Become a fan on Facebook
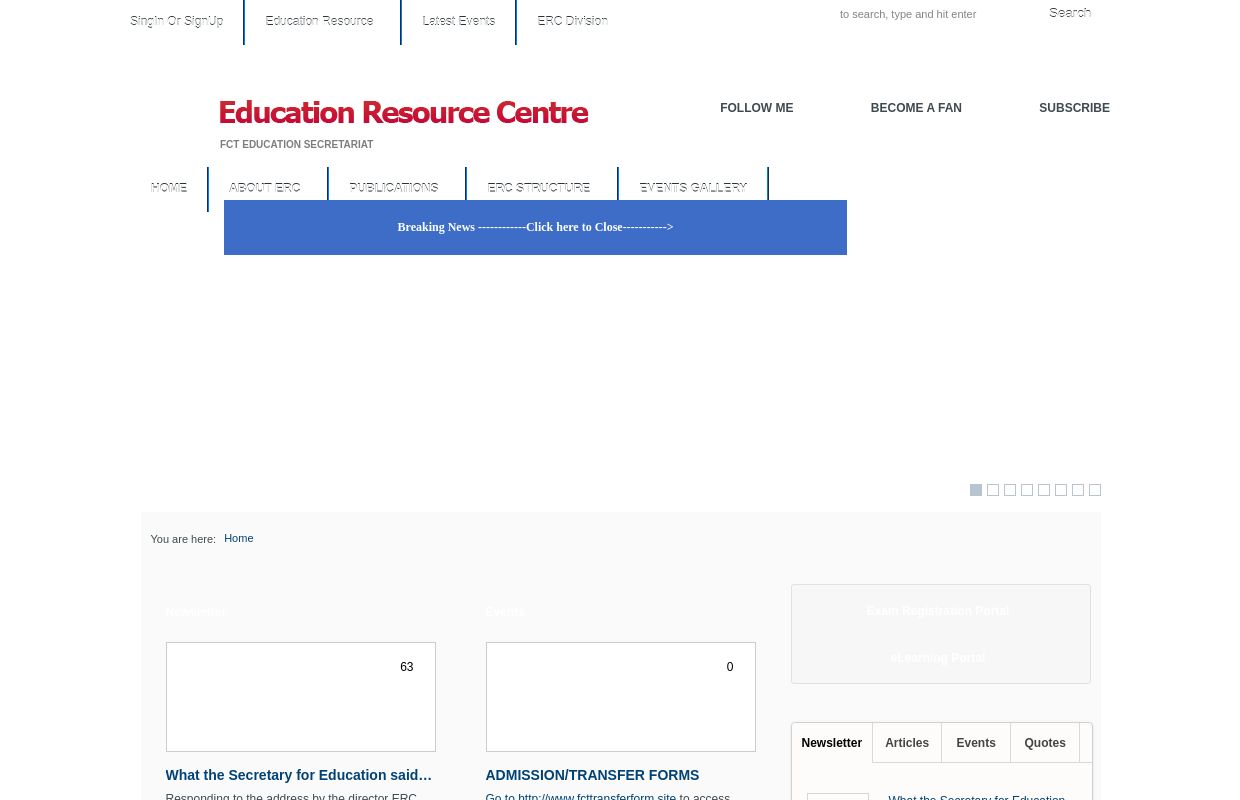The height and width of the screenshot is (800, 1240). tap(915, 108)
